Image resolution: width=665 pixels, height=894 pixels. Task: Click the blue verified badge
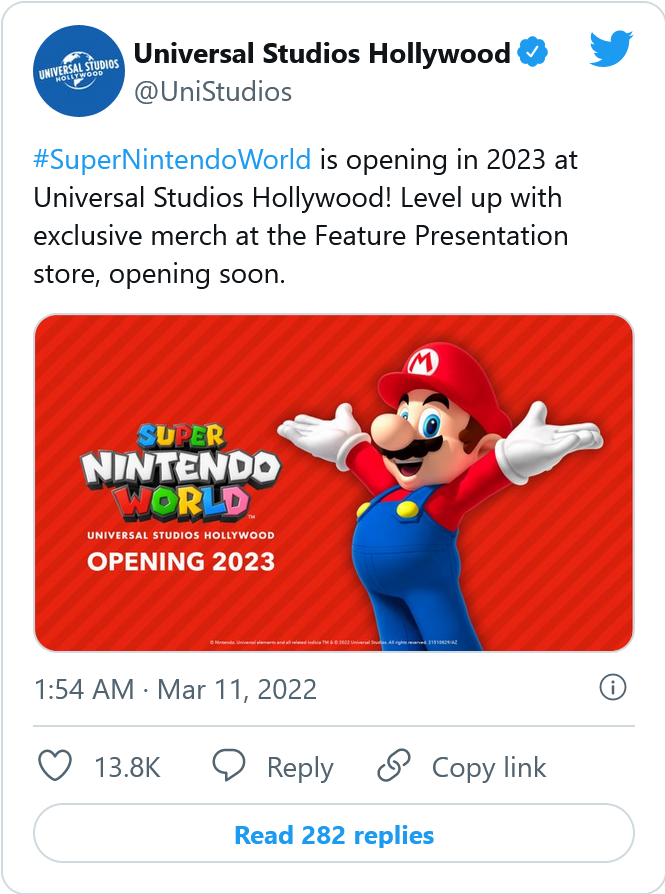(x=533, y=53)
